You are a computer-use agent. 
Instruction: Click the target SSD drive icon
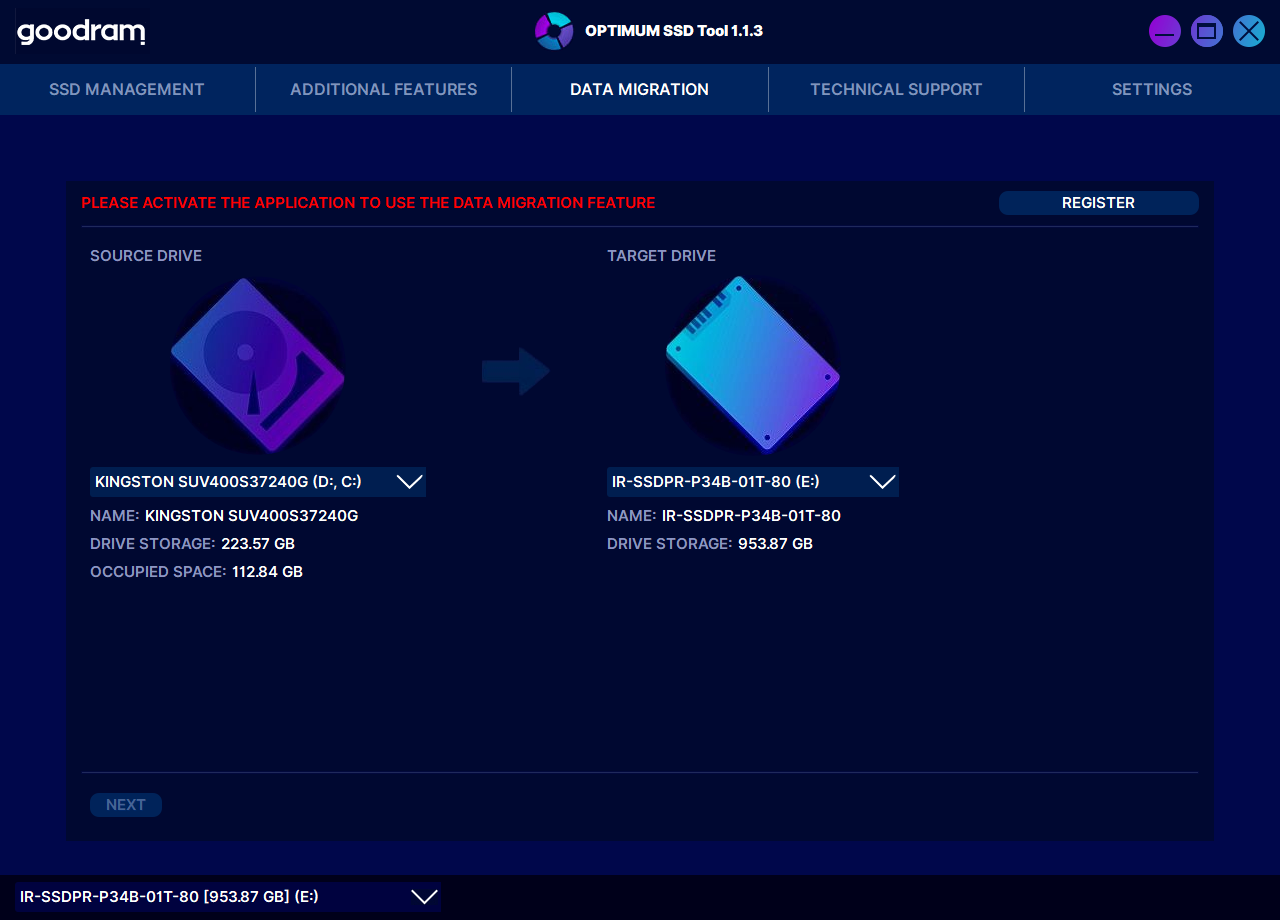(x=753, y=363)
